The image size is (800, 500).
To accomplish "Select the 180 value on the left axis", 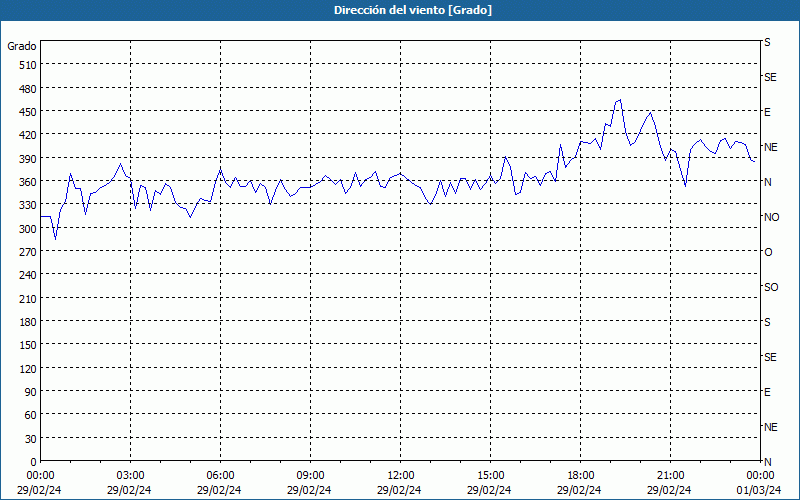I will 29,322.
